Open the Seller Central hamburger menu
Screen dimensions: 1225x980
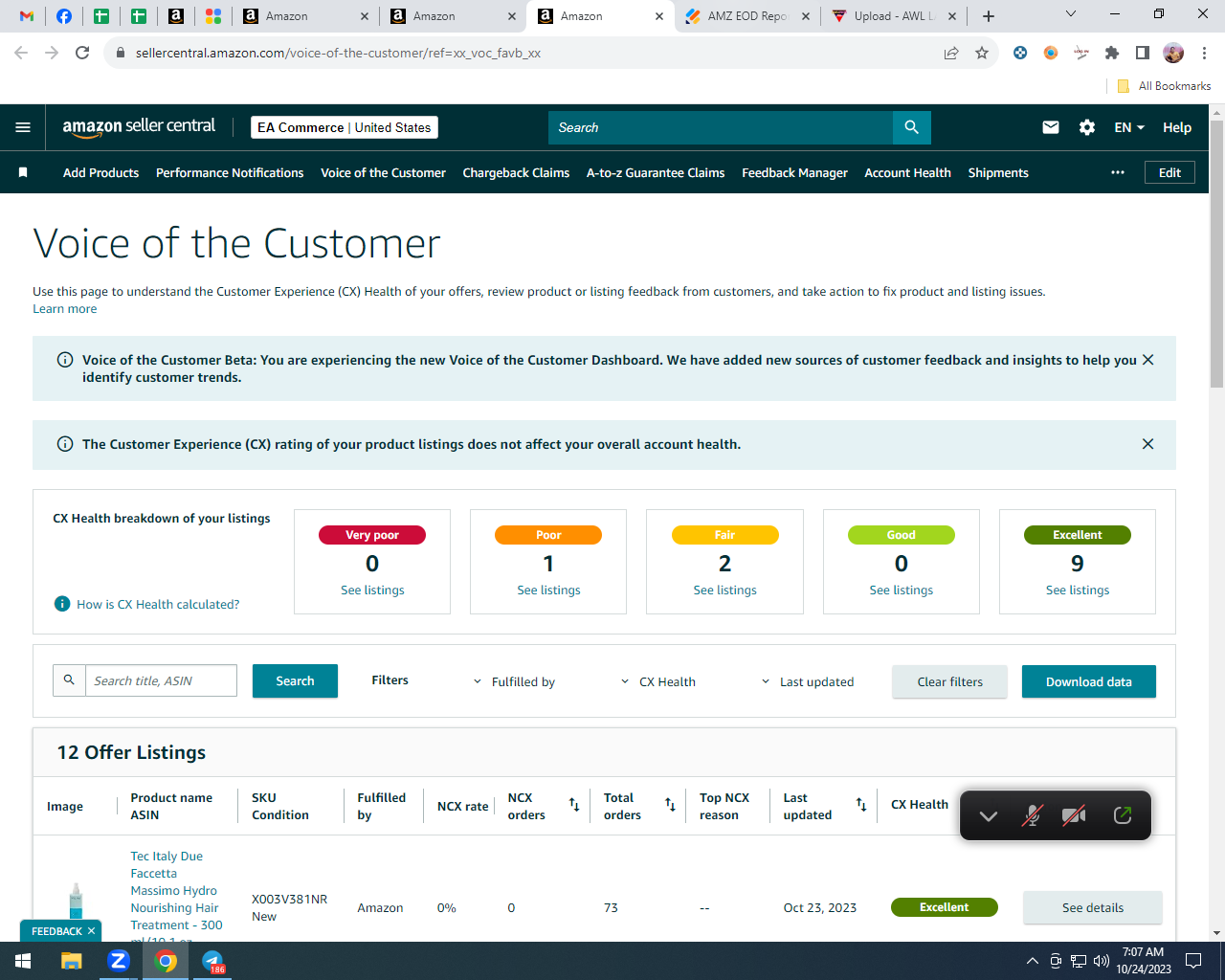[23, 127]
